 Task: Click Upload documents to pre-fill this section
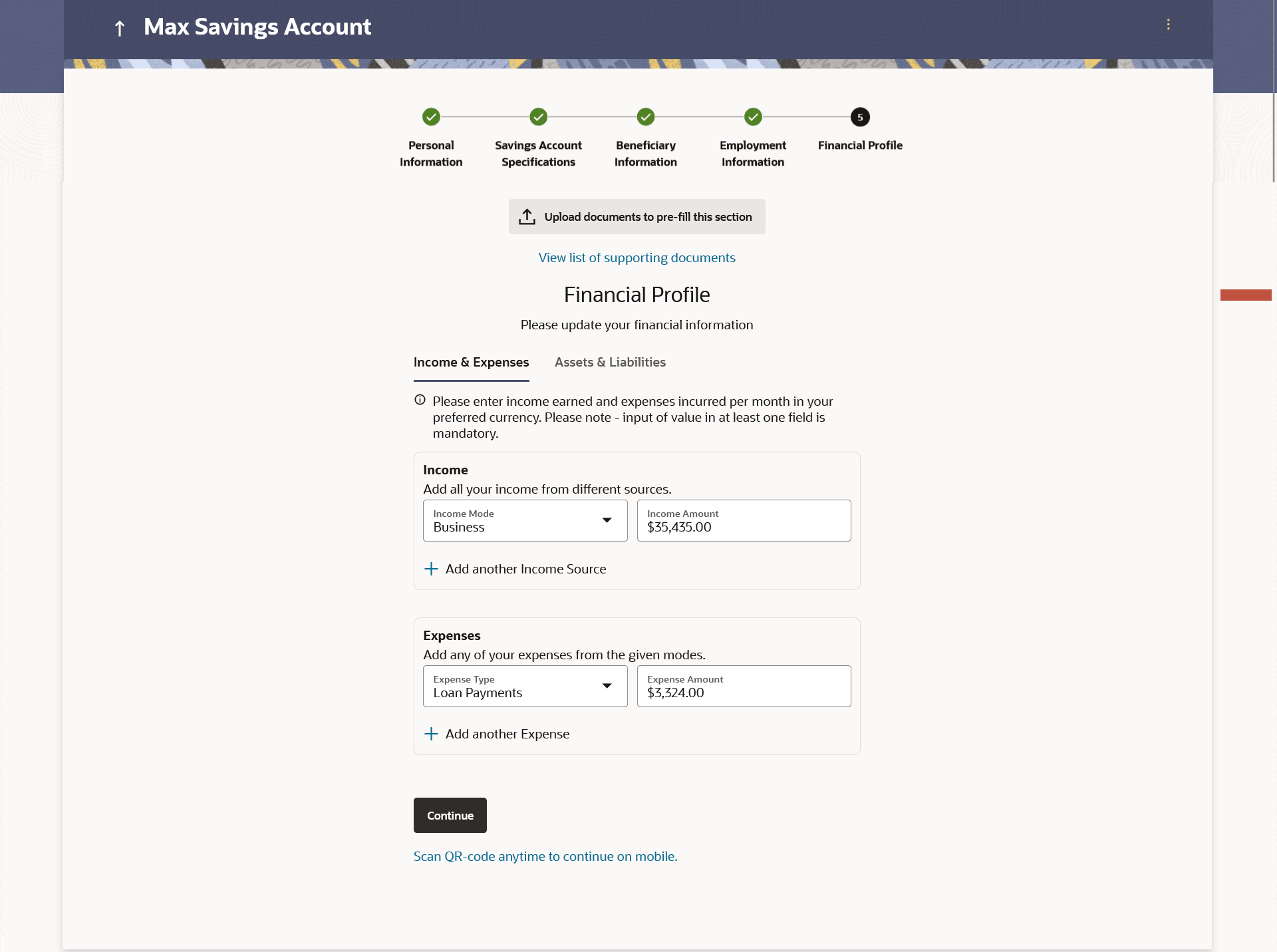637,217
